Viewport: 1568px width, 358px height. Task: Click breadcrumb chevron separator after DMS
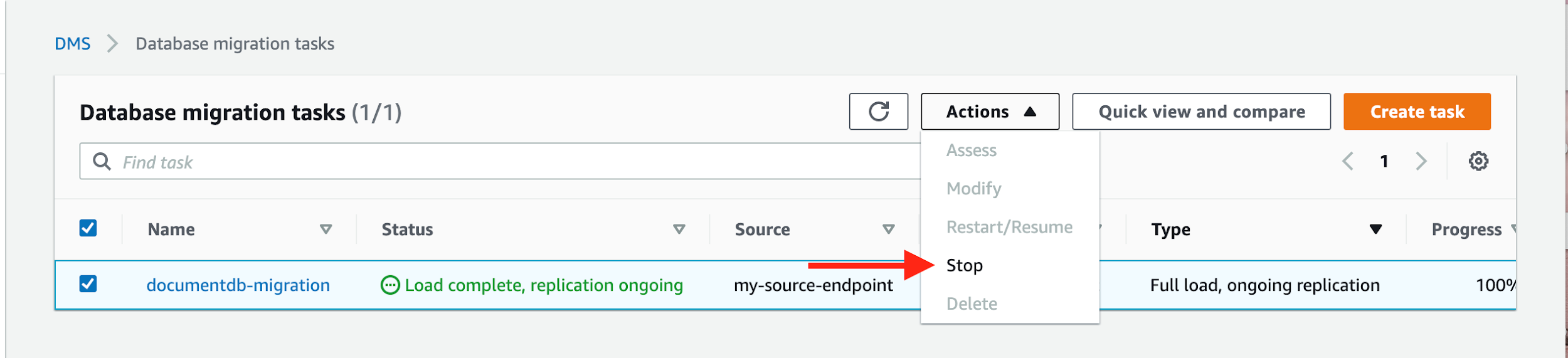pos(112,44)
